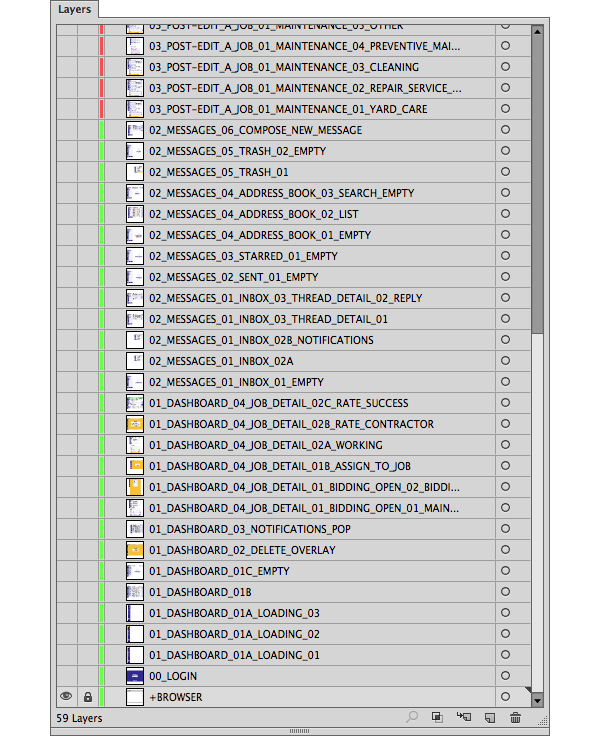Click the Locate Object magnifier icon
Screen dimensions: 600x736
click(x=412, y=717)
